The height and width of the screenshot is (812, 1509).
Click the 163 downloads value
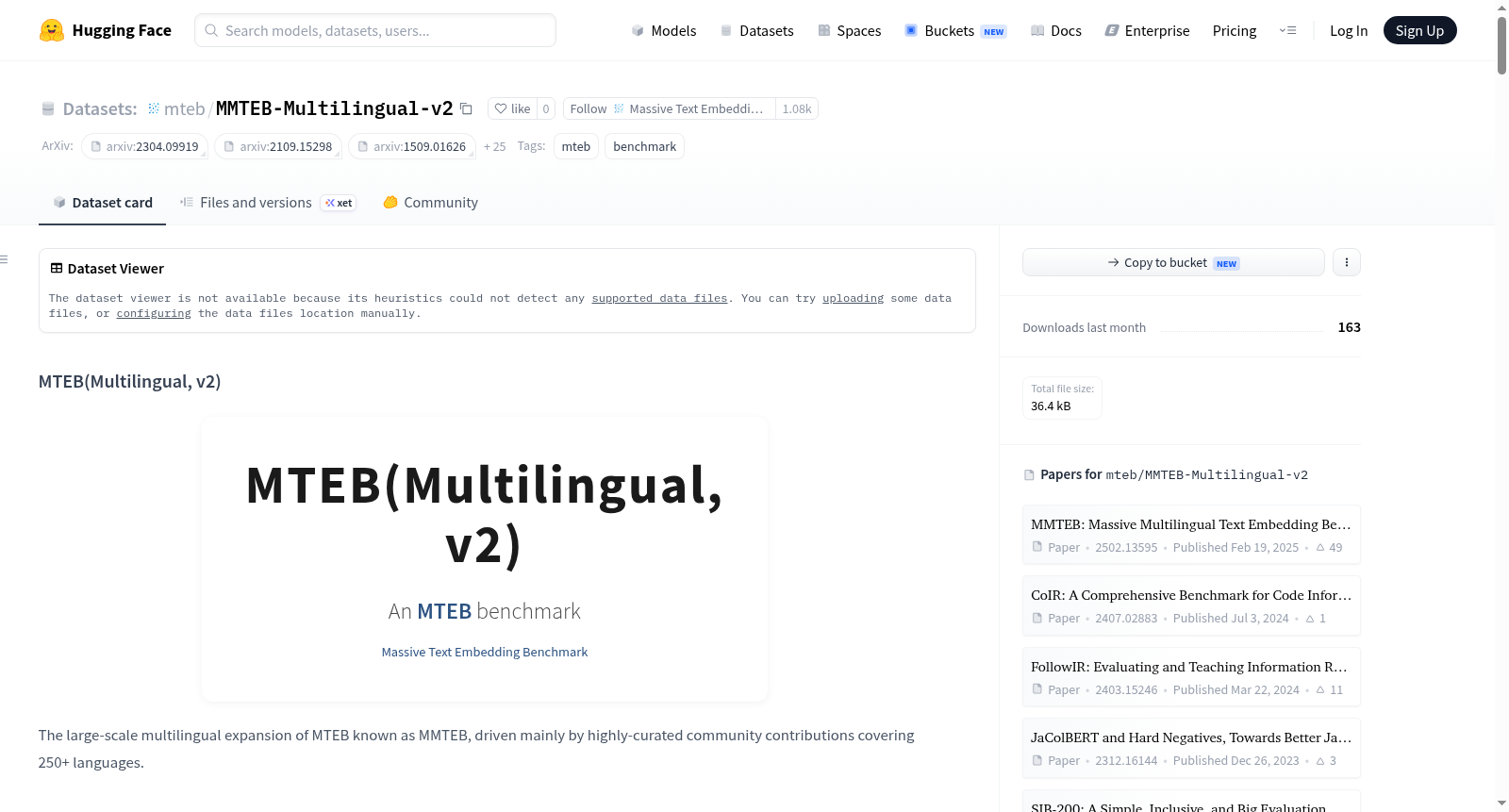(x=1349, y=327)
